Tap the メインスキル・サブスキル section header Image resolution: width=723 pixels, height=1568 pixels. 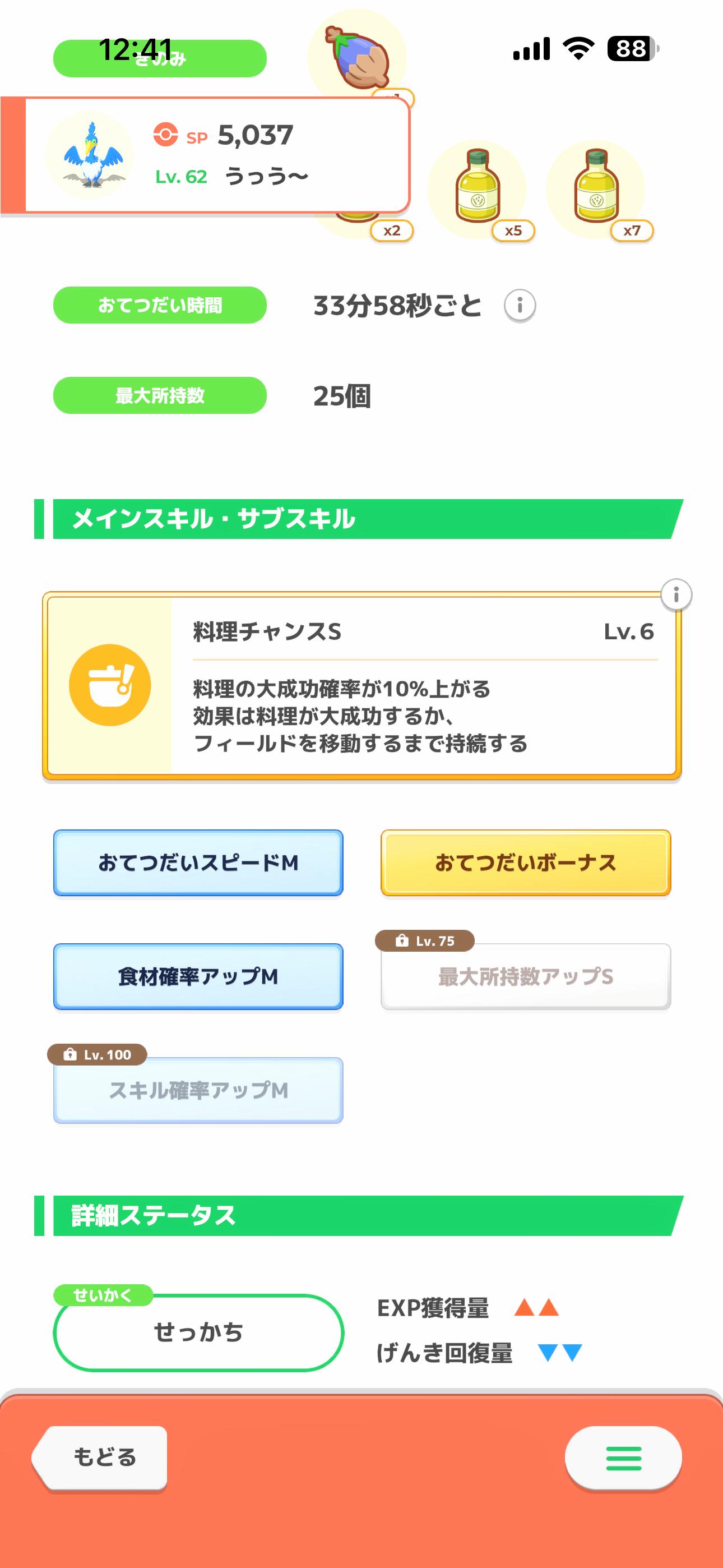point(359,519)
